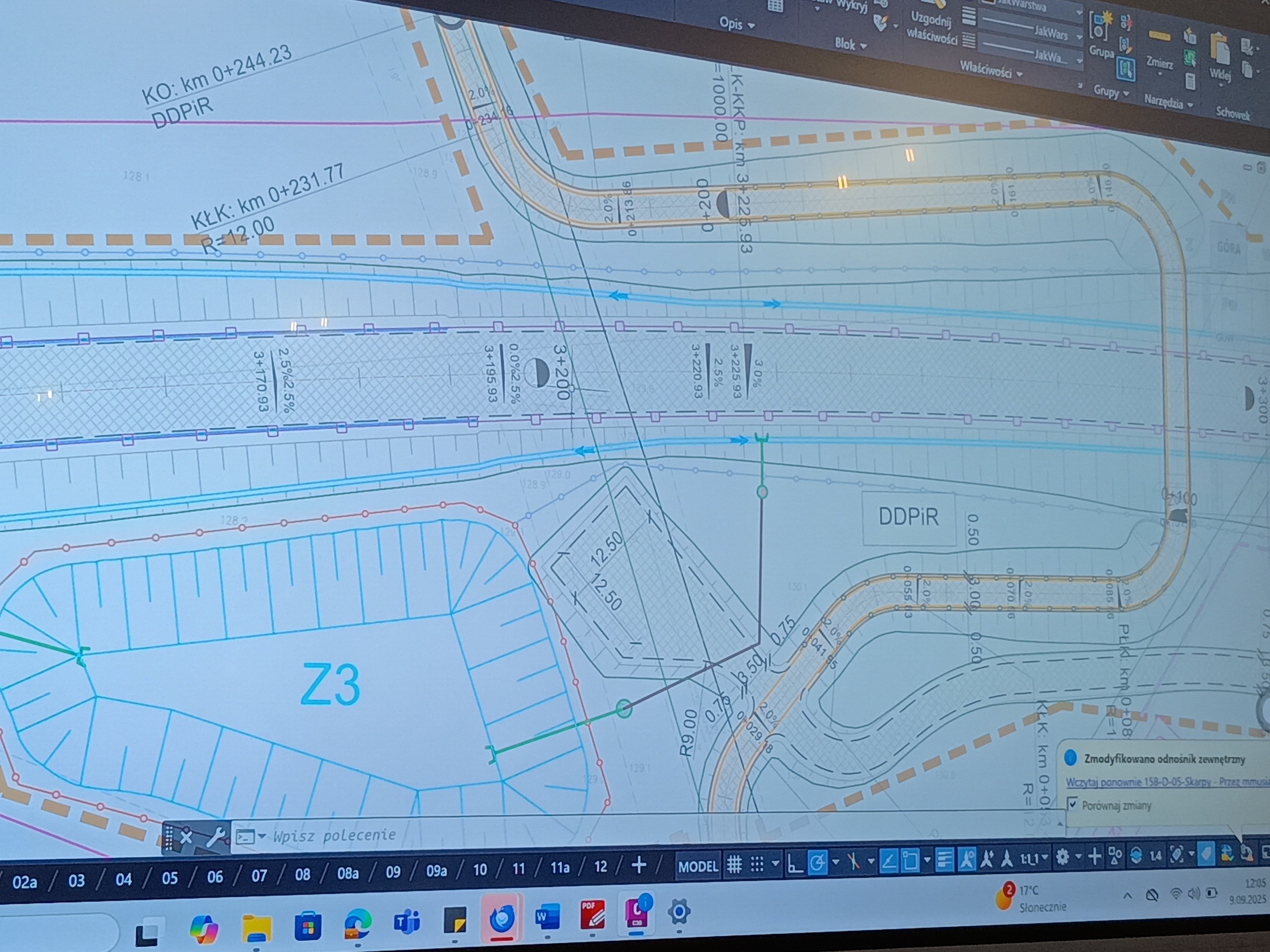Click the Grupa group icon
The height and width of the screenshot is (952, 1270).
pos(1100,26)
